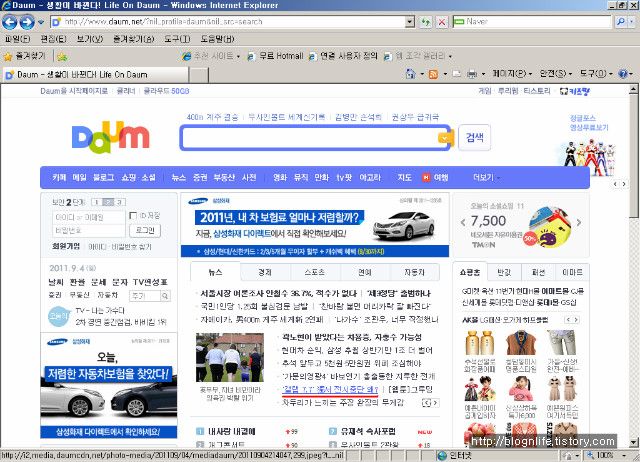Open the recent pages dropdown beside Forward
Image resolution: width=640 pixels, height=462 pixels.
coord(40,22)
